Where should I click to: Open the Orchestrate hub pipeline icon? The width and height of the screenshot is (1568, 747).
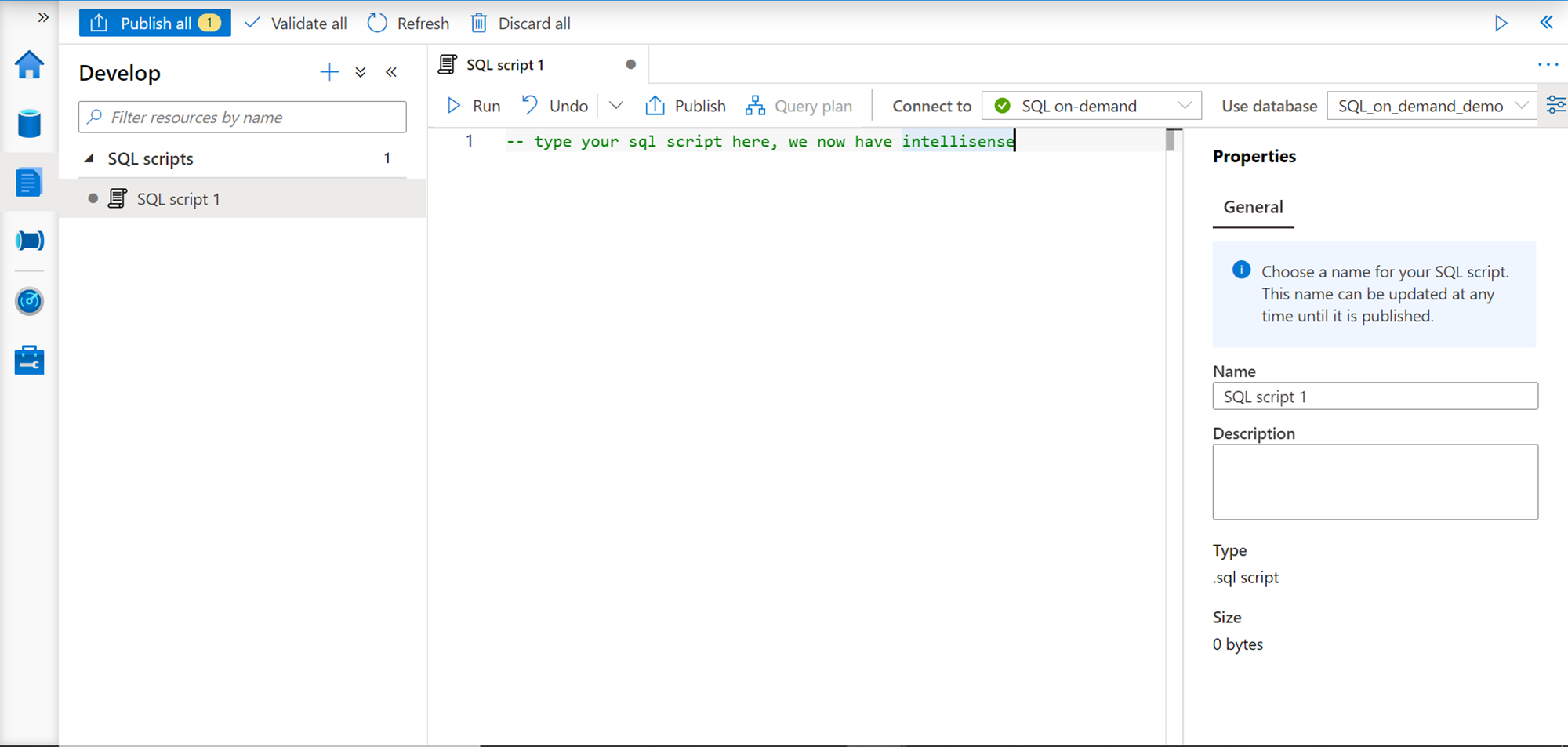click(x=29, y=241)
